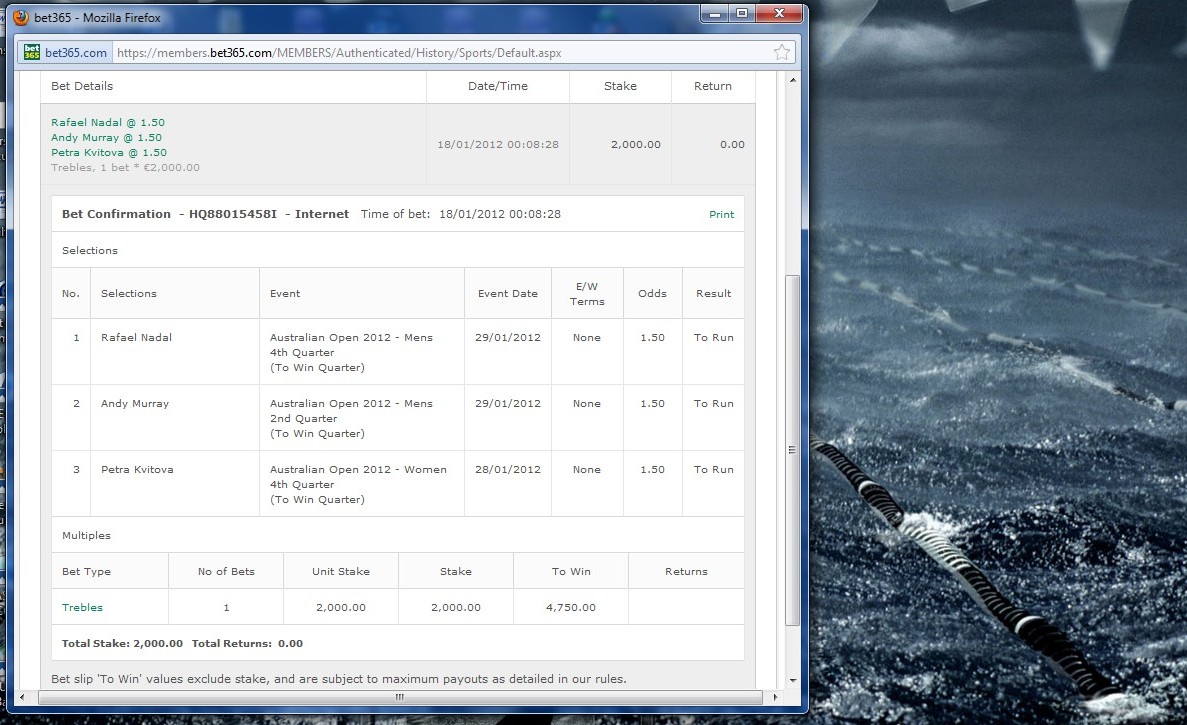Screen dimensions: 1187x725
Task: Open the Andy Murray @ 1.50 link
Action: tap(106, 137)
